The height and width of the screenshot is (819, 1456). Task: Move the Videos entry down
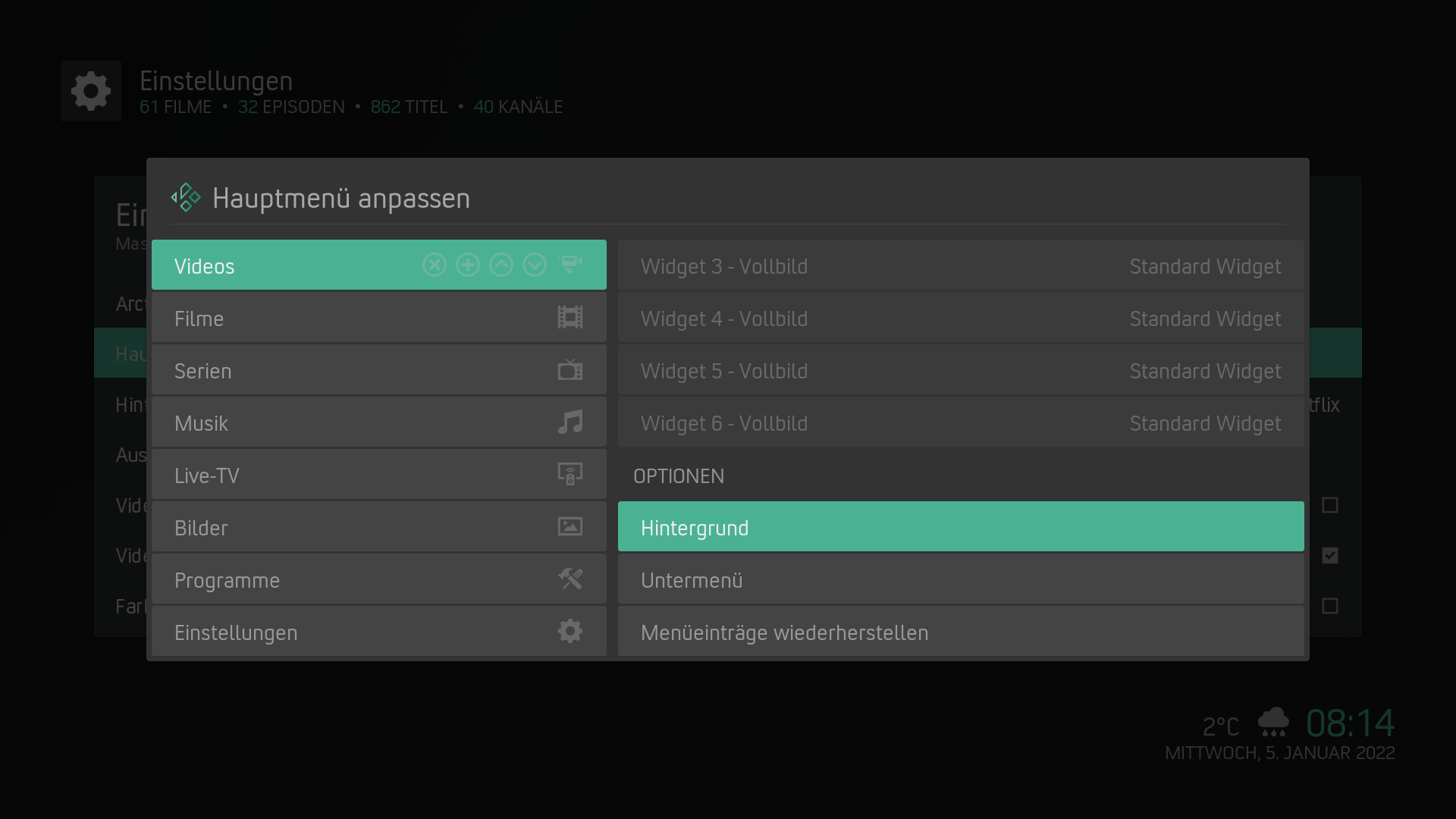[x=535, y=265]
